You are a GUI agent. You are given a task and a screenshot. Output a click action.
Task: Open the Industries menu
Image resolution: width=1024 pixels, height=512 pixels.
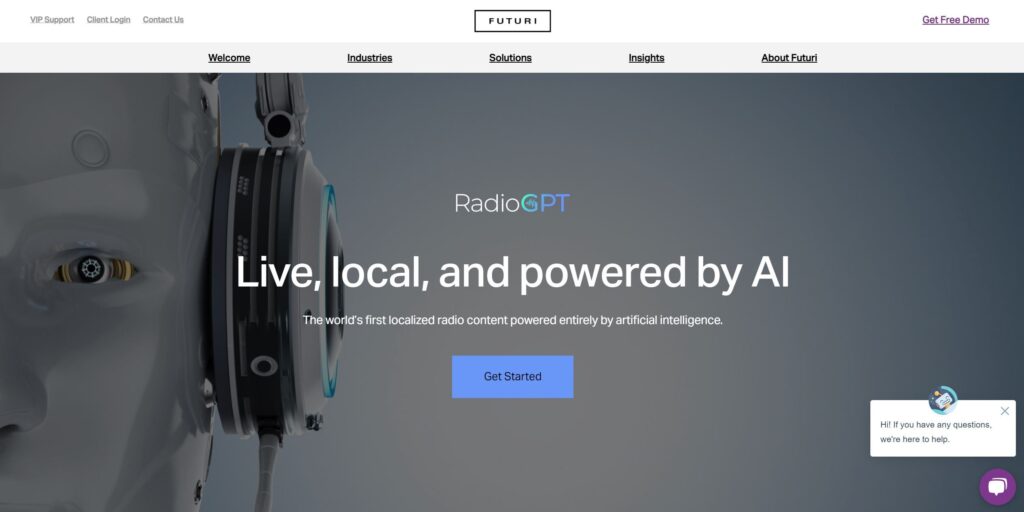(370, 57)
